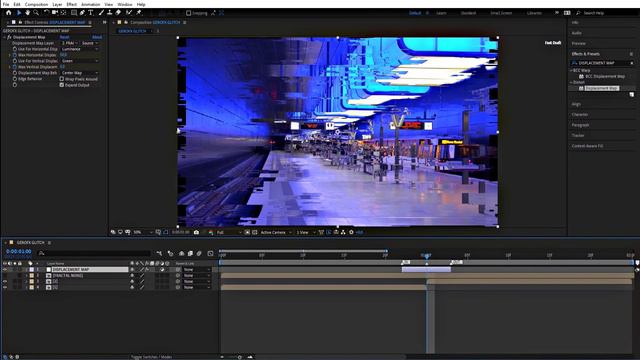Open the viewer magnification 50% dropdown
This screenshot has width=640, height=360.
[x=143, y=232]
